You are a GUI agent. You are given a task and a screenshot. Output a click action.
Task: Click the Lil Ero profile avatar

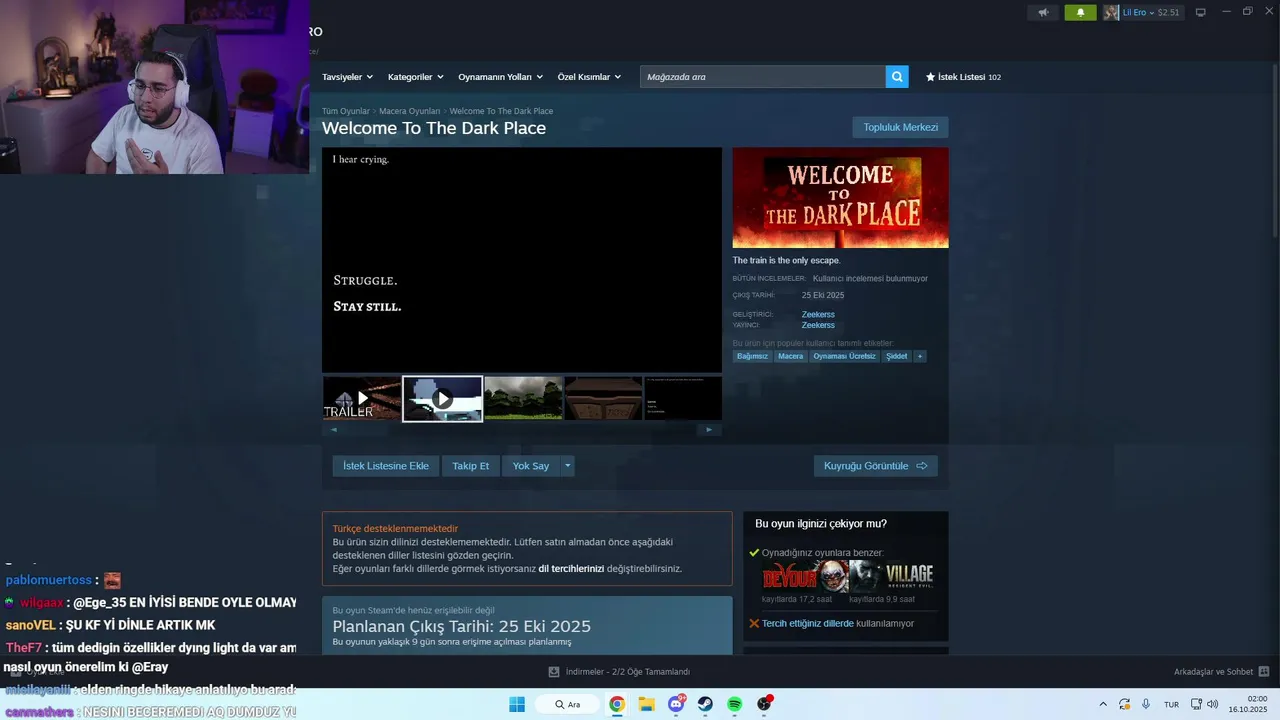[x=1111, y=12]
